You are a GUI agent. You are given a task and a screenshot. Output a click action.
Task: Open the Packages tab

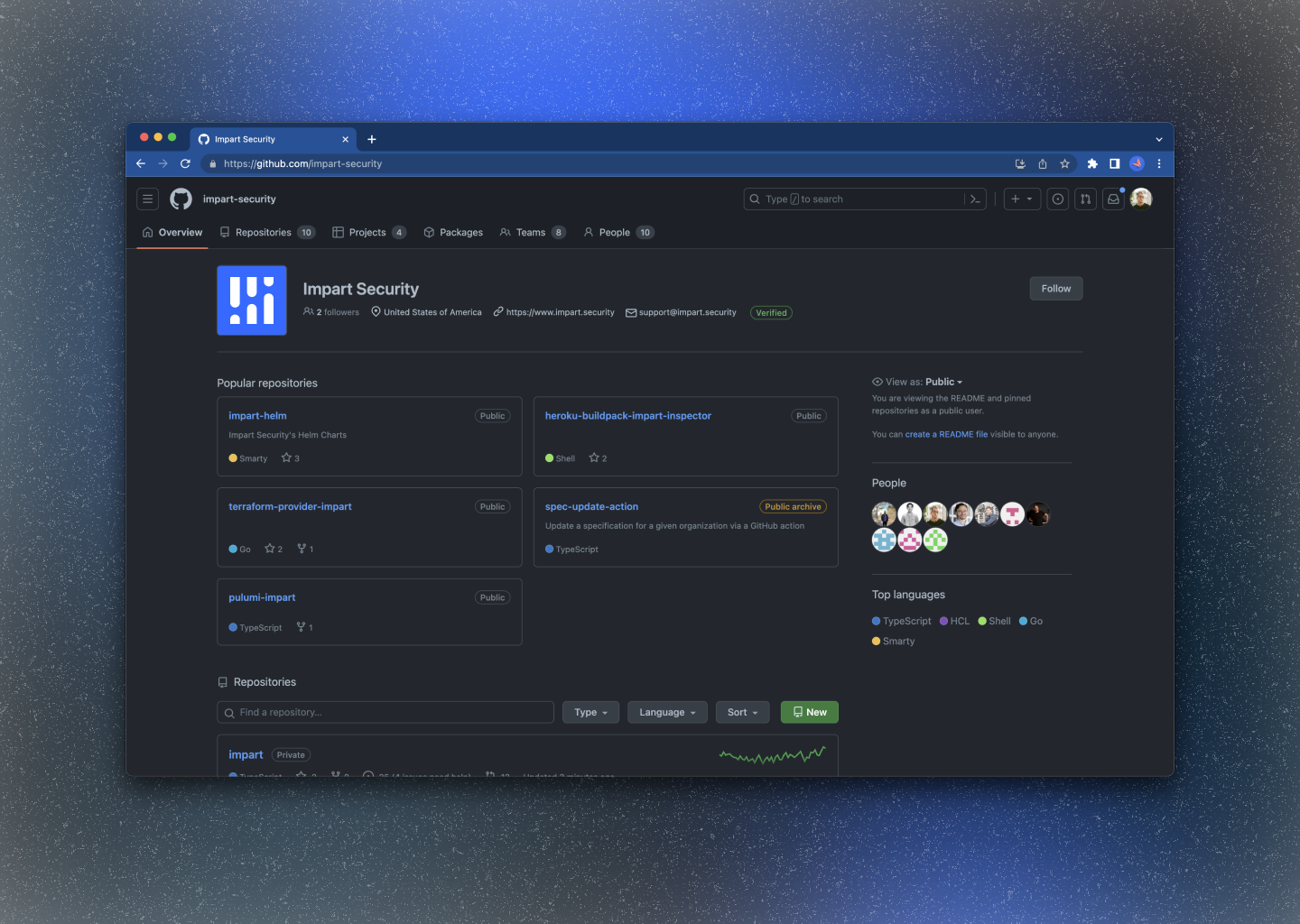[x=453, y=233]
